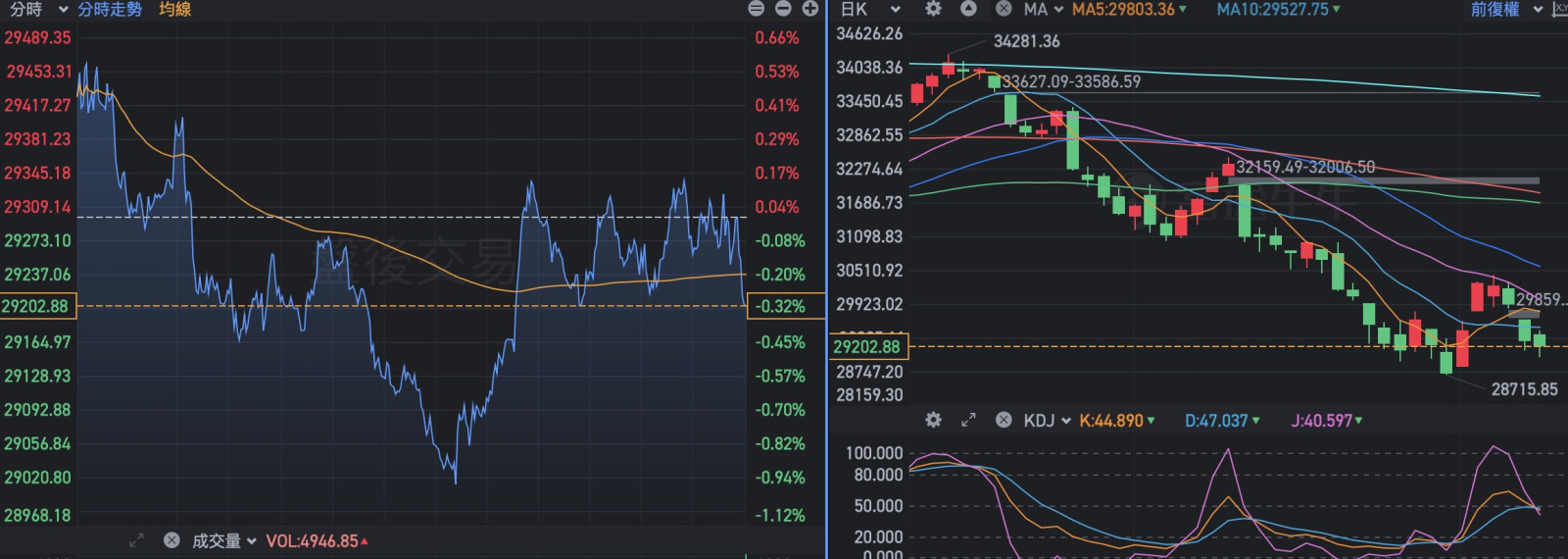
Task: Select the 均線 average line label
Action: coord(174,9)
